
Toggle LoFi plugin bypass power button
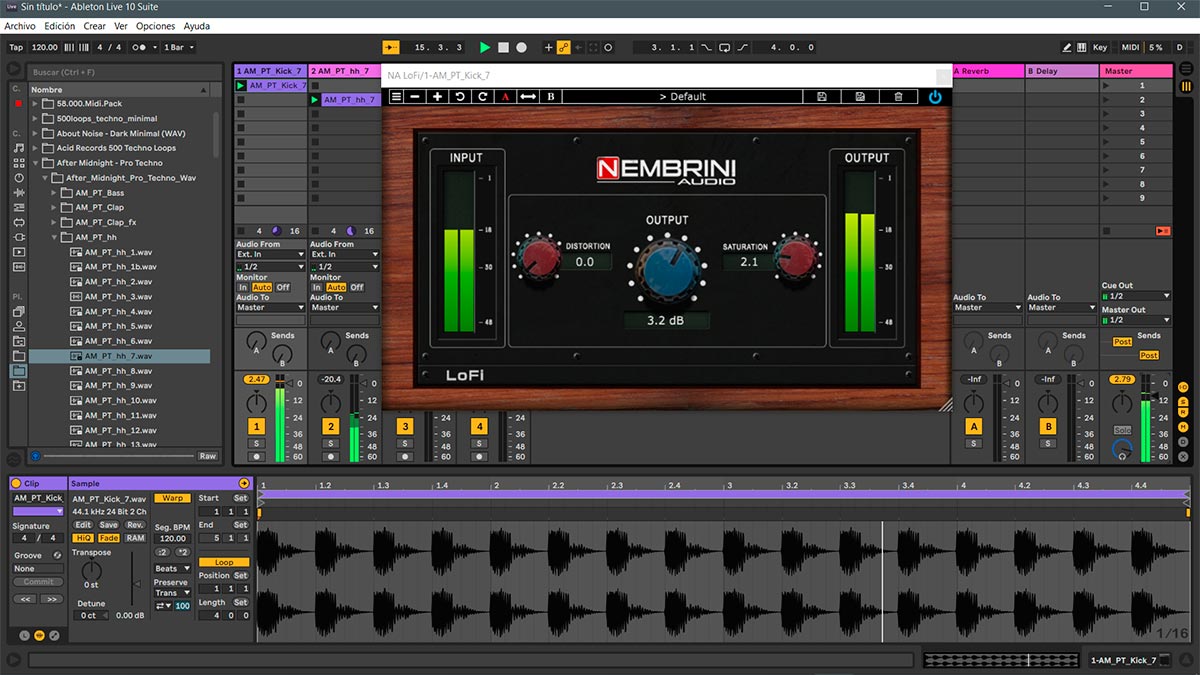(x=935, y=97)
